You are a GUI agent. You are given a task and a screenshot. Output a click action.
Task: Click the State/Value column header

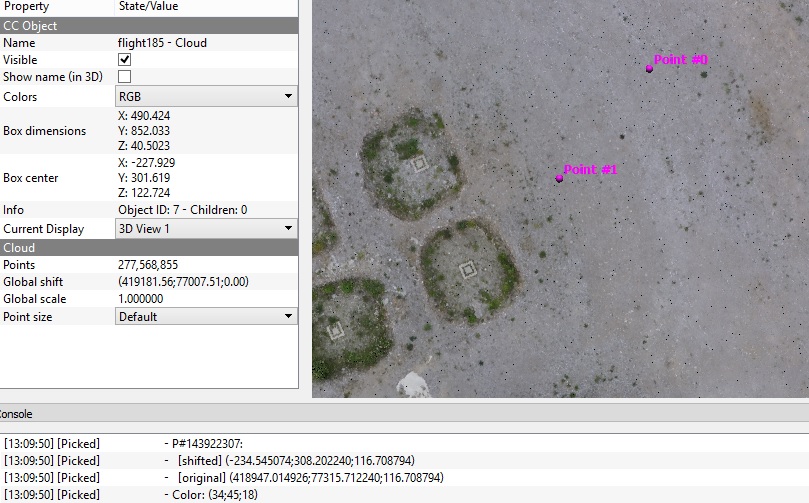150,7
